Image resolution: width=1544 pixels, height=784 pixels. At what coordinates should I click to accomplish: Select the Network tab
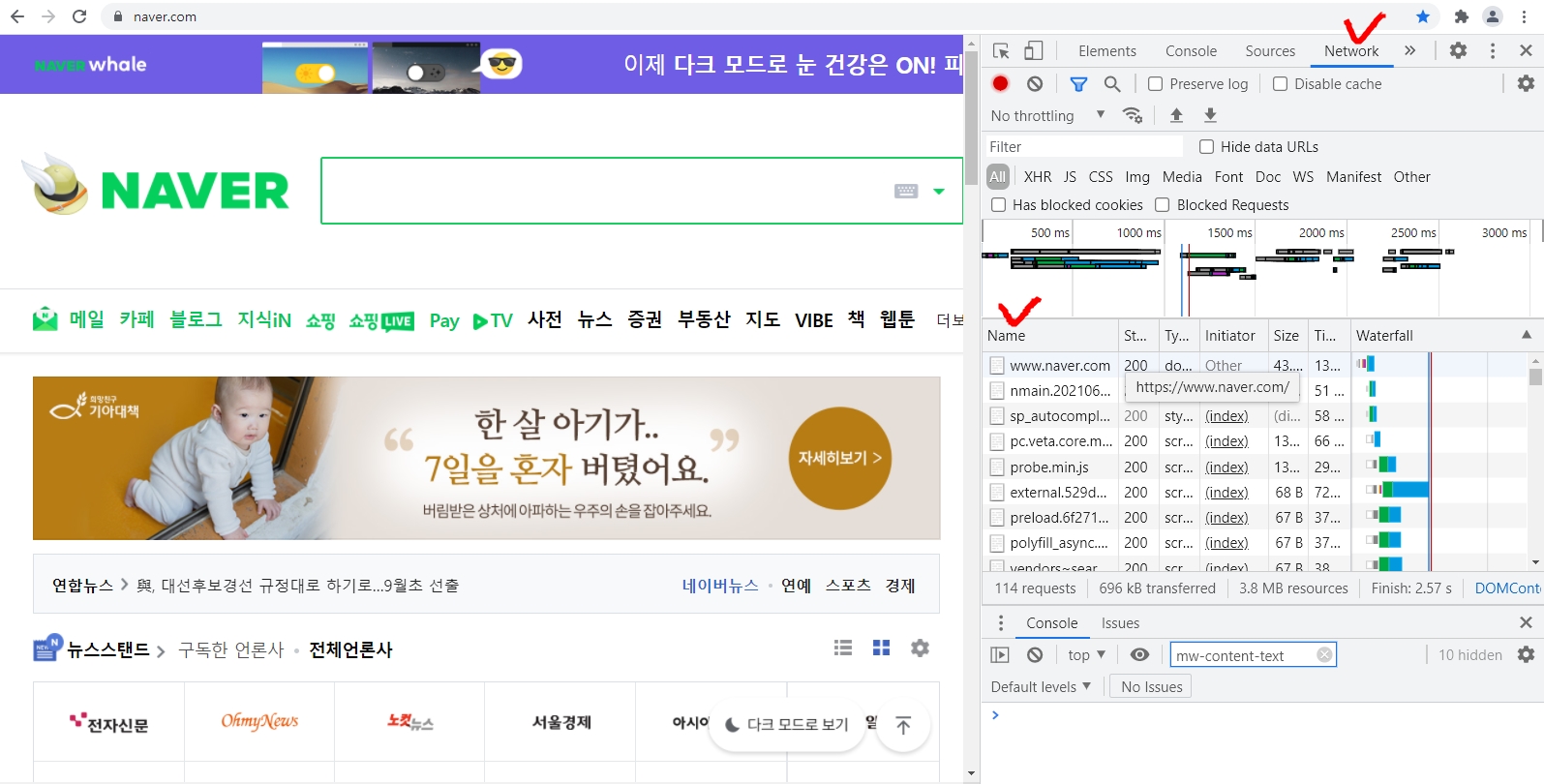[x=1351, y=51]
